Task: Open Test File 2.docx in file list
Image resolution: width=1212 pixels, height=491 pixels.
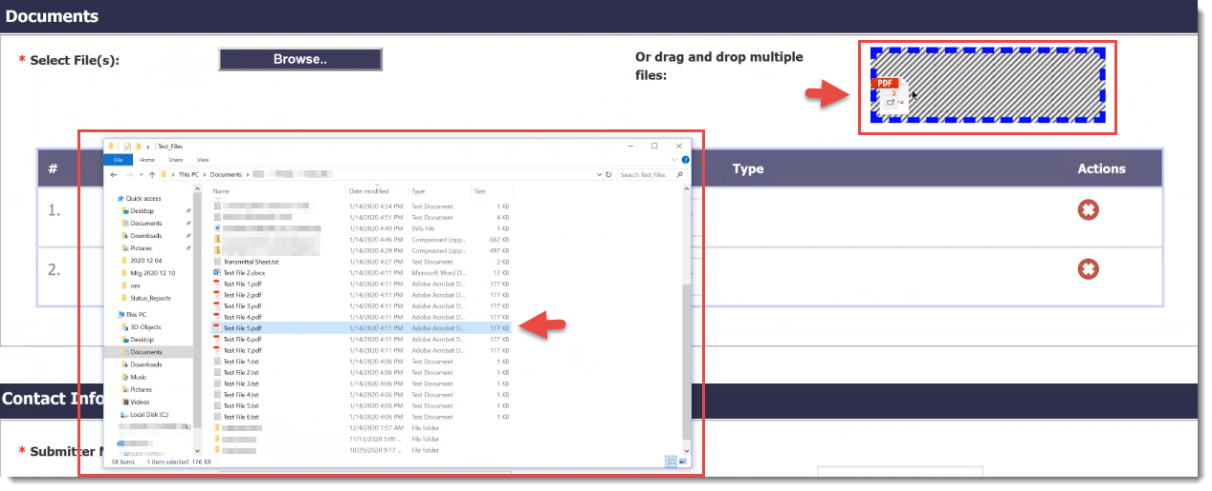Action: [243, 272]
